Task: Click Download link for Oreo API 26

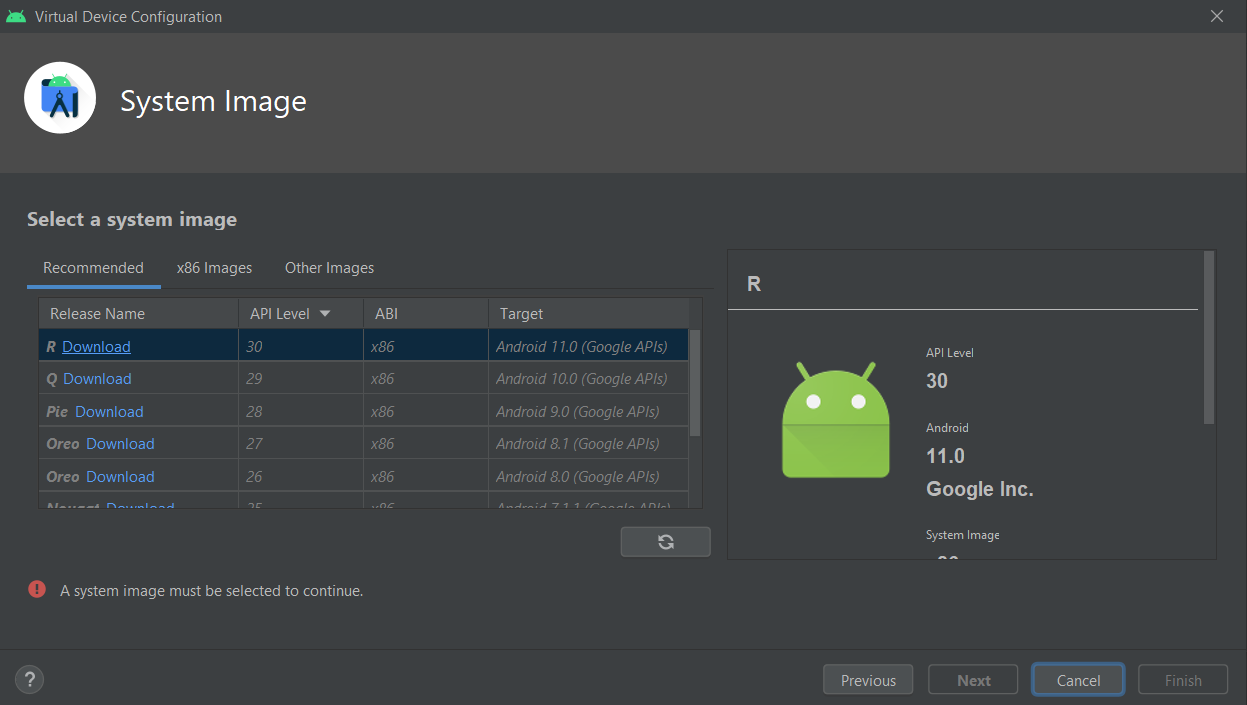Action: (x=120, y=476)
